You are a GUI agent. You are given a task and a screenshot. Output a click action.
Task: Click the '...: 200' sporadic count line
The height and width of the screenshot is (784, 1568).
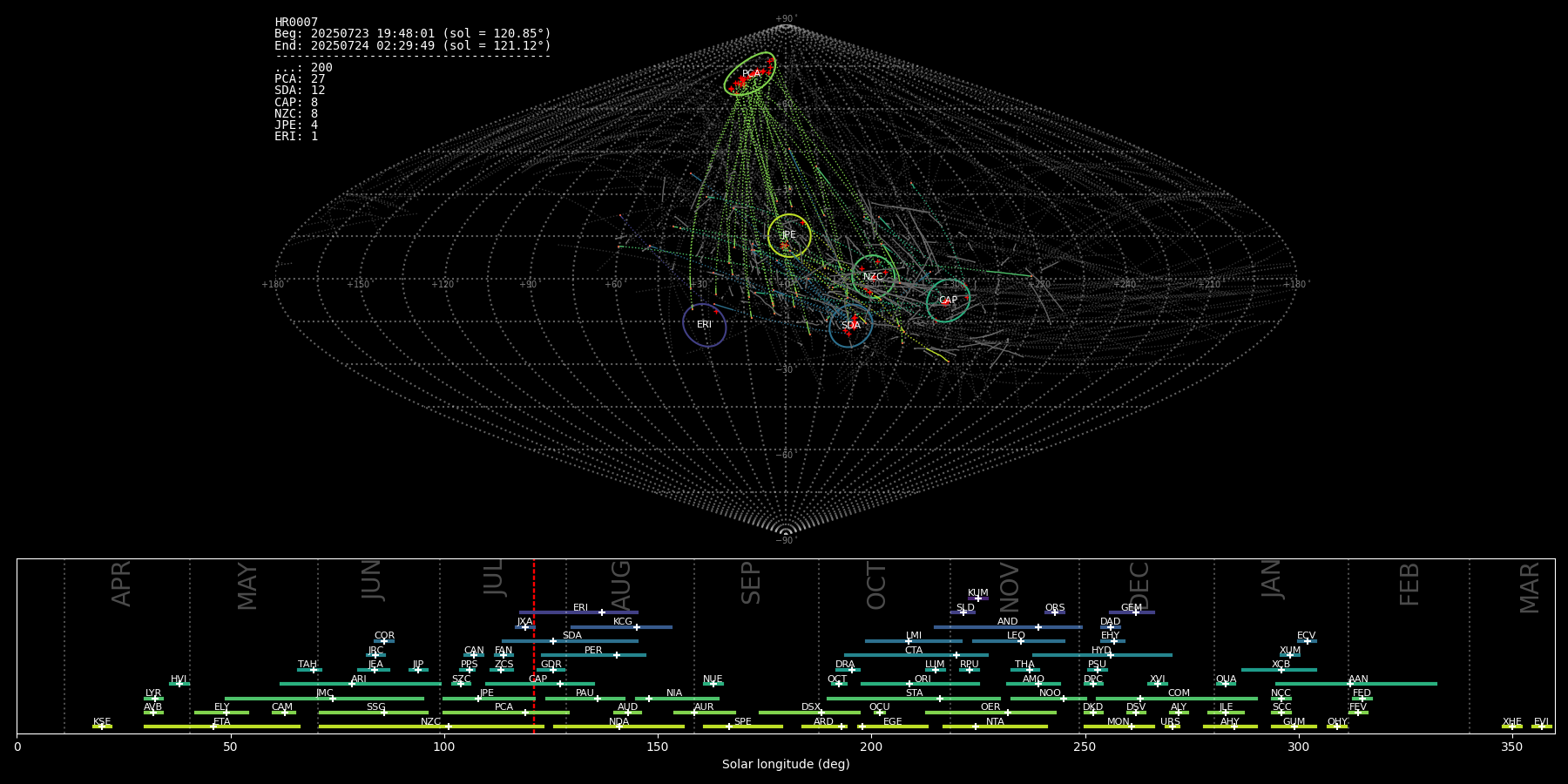[x=303, y=68]
